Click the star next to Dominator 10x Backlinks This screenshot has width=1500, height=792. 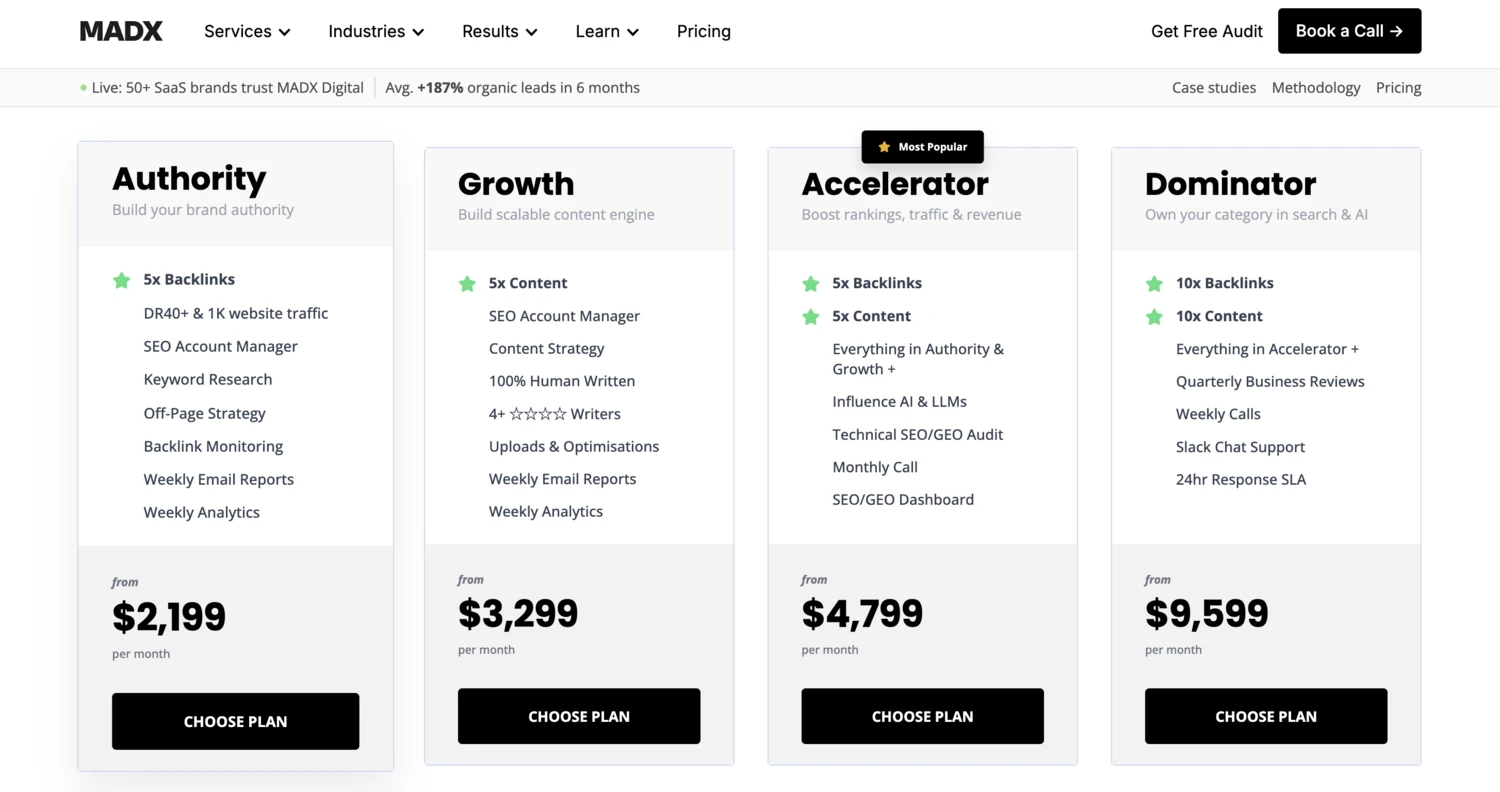pyautogui.click(x=1154, y=284)
